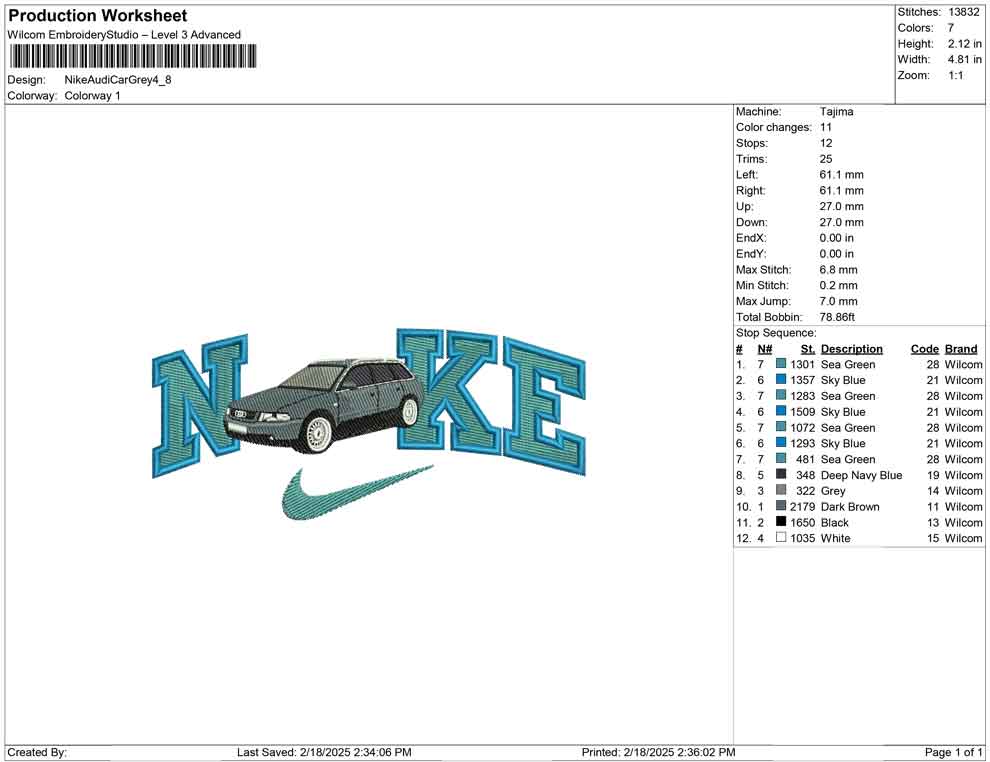Click the Code column header
This screenshot has height=762, width=990.
[x=925, y=348]
